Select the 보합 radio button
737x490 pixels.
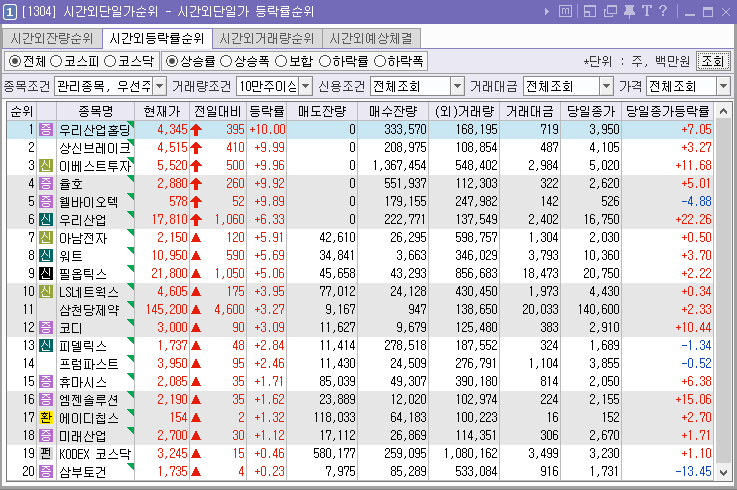[x=281, y=61]
